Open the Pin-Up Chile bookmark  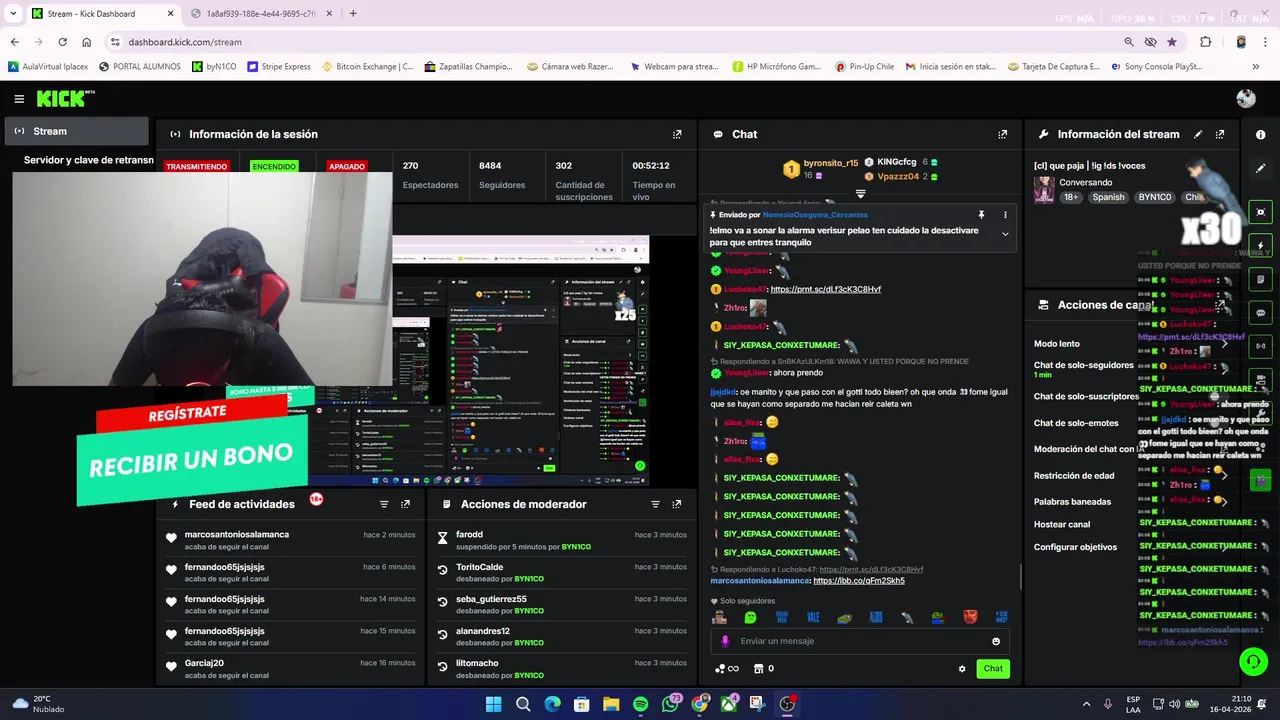tap(864, 67)
